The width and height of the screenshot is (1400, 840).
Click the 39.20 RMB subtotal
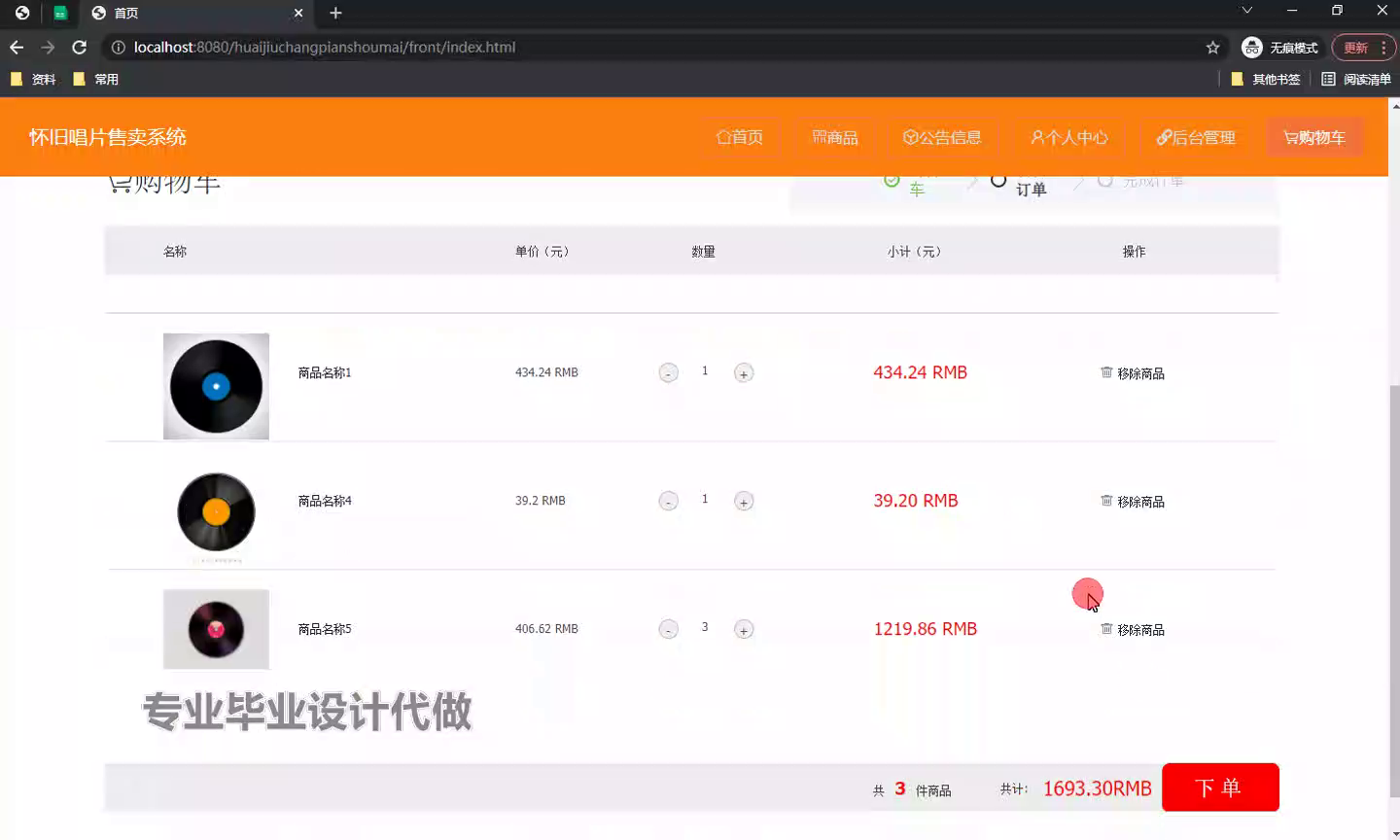coord(916,501)
